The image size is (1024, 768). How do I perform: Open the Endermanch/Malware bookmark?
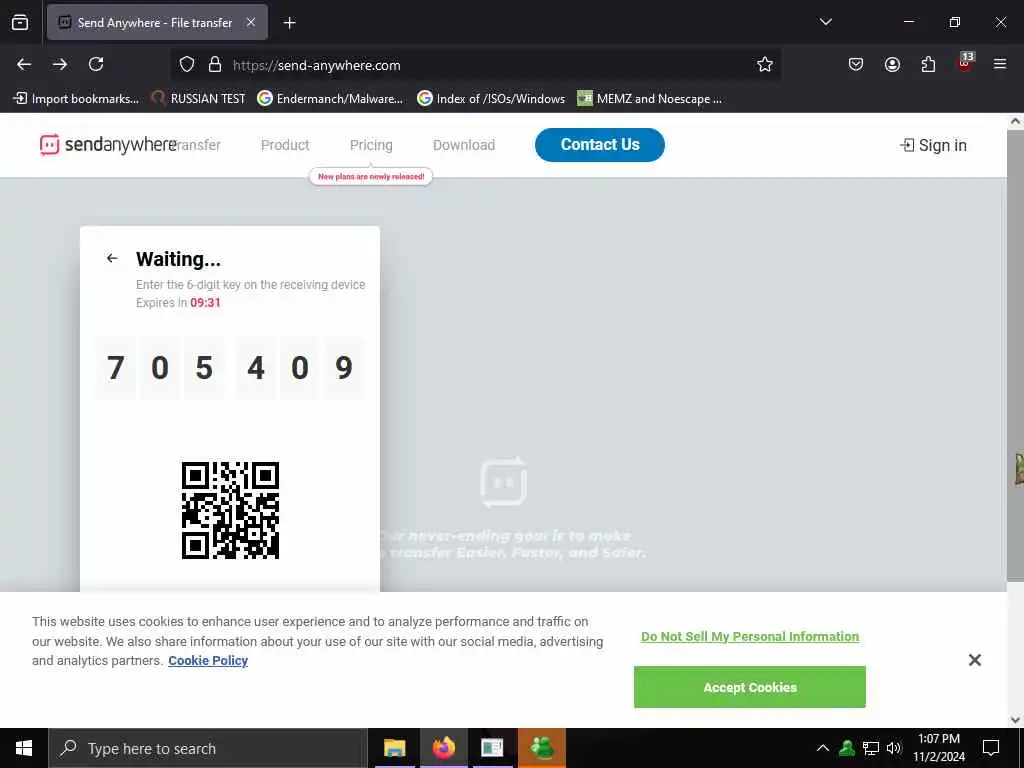click(330, 99)
